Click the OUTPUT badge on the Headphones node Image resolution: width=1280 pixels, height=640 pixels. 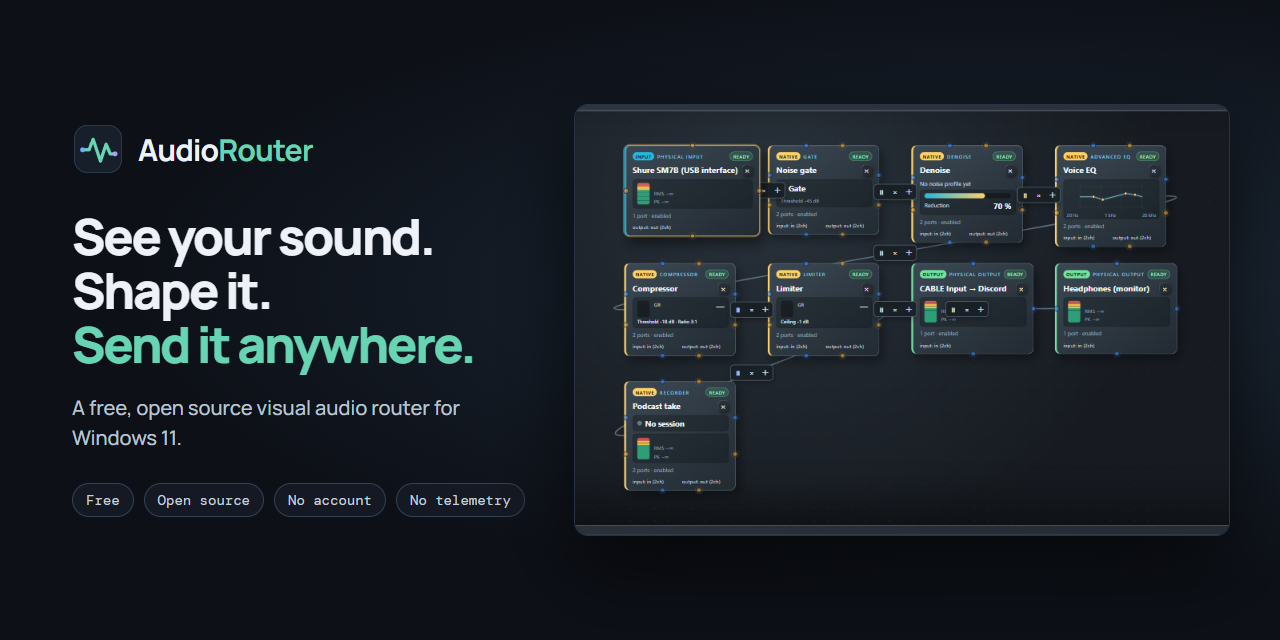click(1077, 274)
